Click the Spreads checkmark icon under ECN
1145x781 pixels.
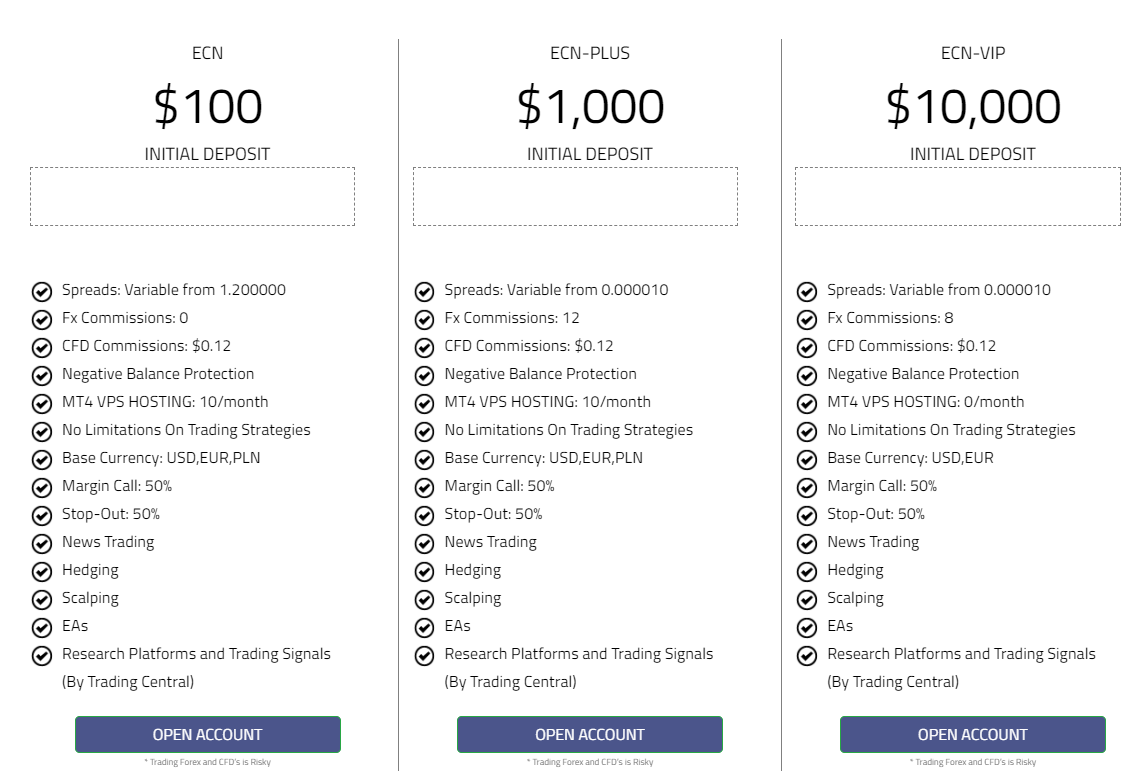coord(41,290)
